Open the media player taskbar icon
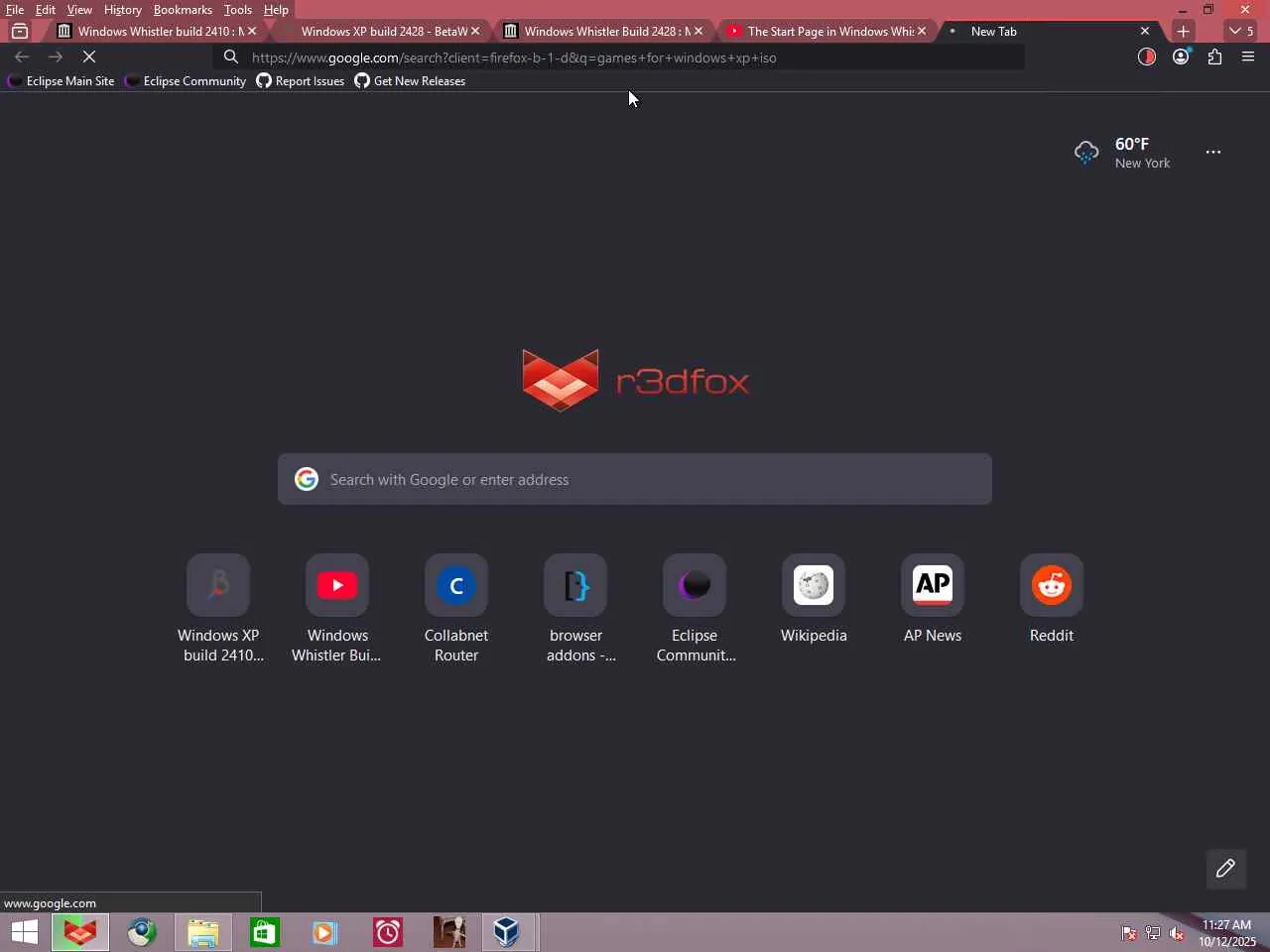This screenshot has width=1270, height=952. click(x=325, y=932)
